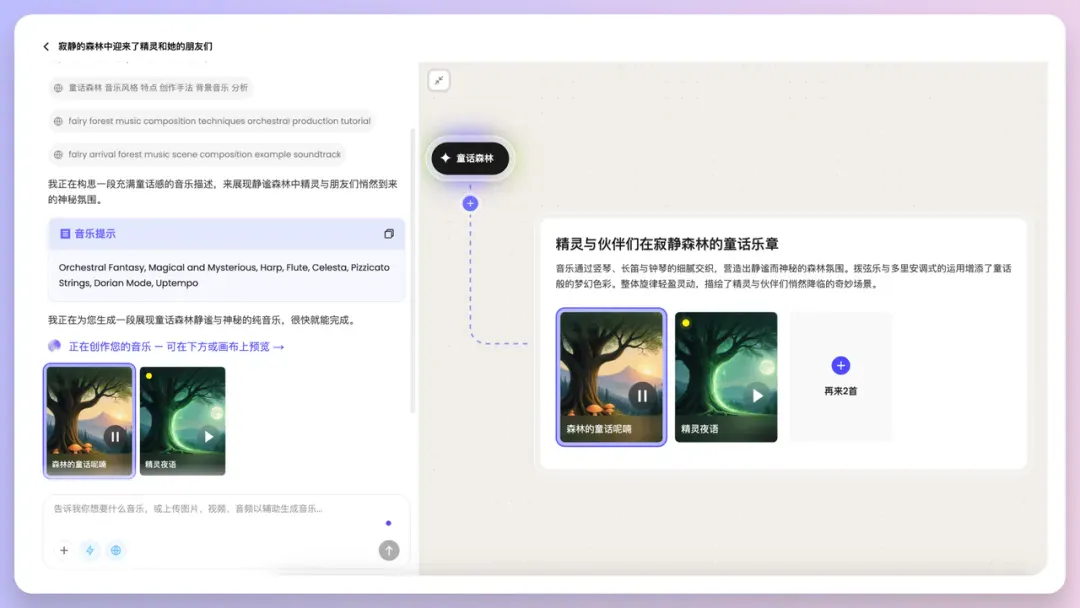Collapse the canvas with the shrink icon
This screenshot has width=1080, height=608.
(x=439, y=81)
